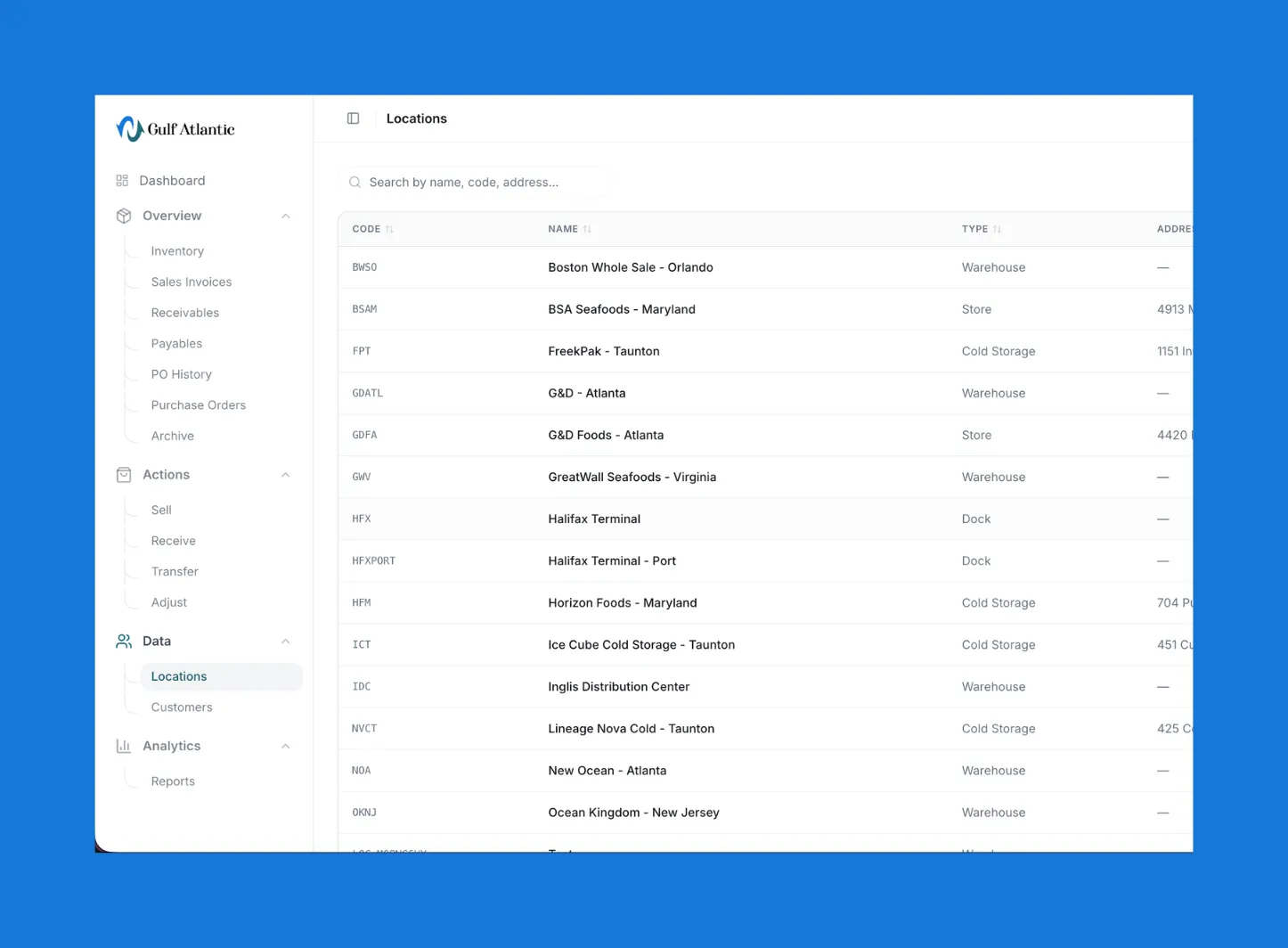
Task: Click G&D Foods - Atlanta name
Action: (606, 435)
